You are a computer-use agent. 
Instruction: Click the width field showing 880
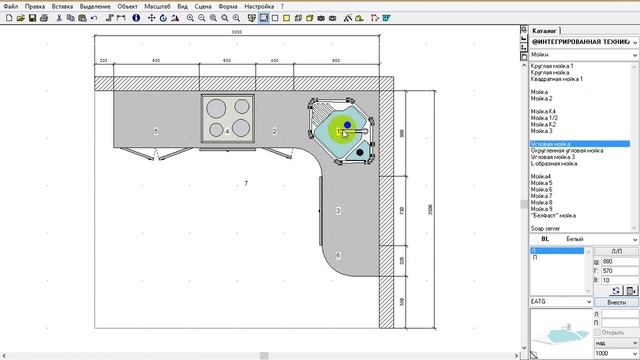click(x=620, y=262)
